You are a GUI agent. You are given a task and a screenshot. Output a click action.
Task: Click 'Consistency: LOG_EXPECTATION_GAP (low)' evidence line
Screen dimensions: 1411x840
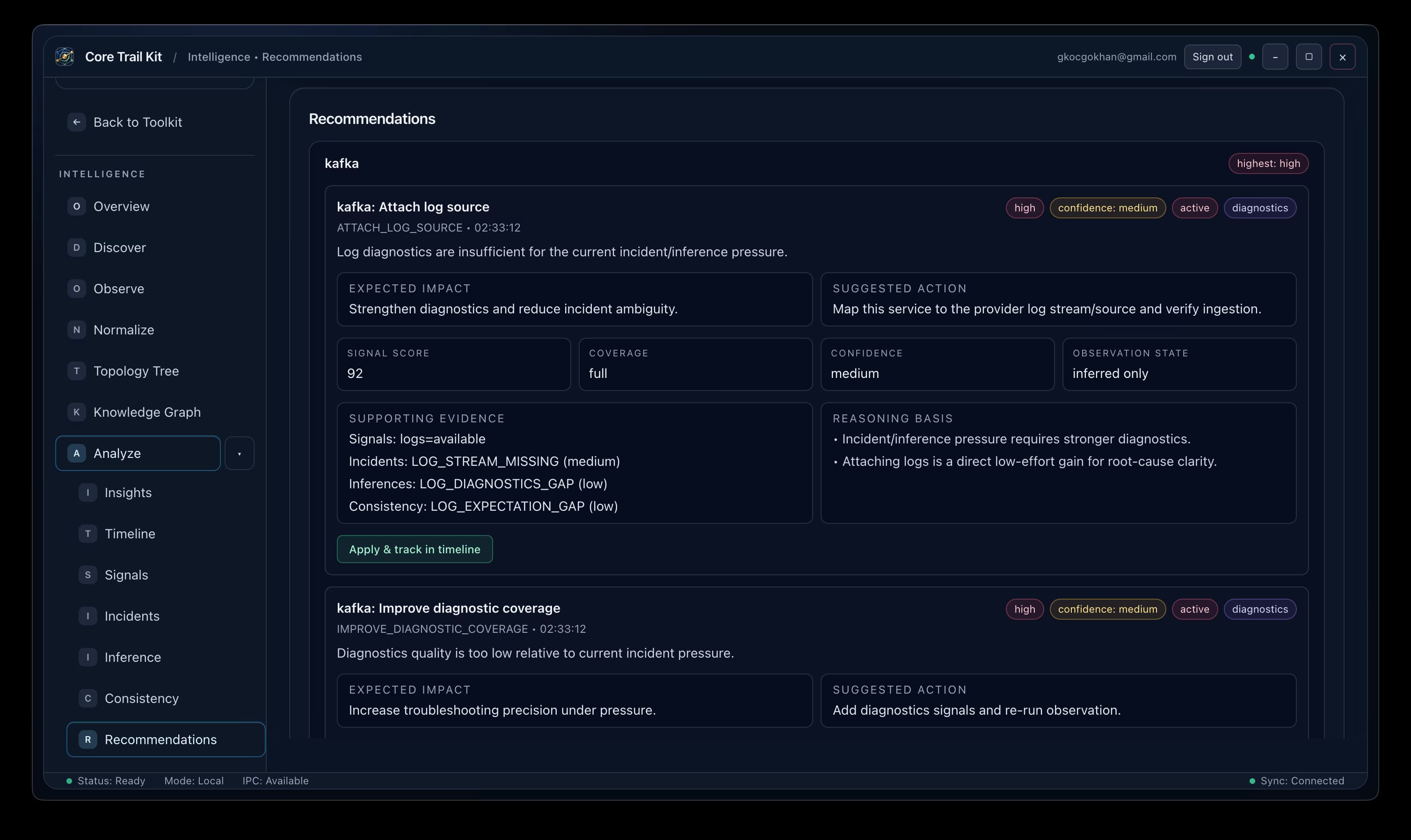click(483, 507)
